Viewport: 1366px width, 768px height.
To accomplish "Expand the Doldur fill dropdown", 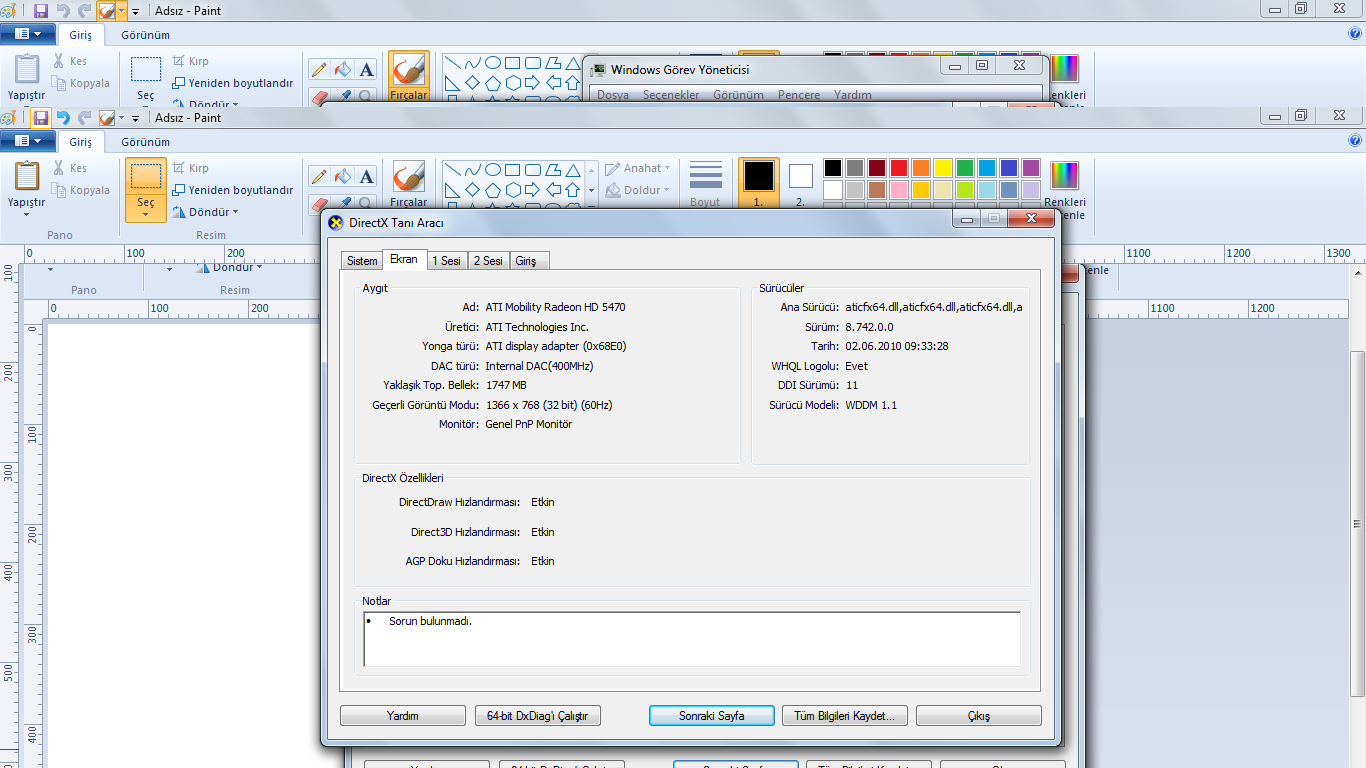I will 638,190.
